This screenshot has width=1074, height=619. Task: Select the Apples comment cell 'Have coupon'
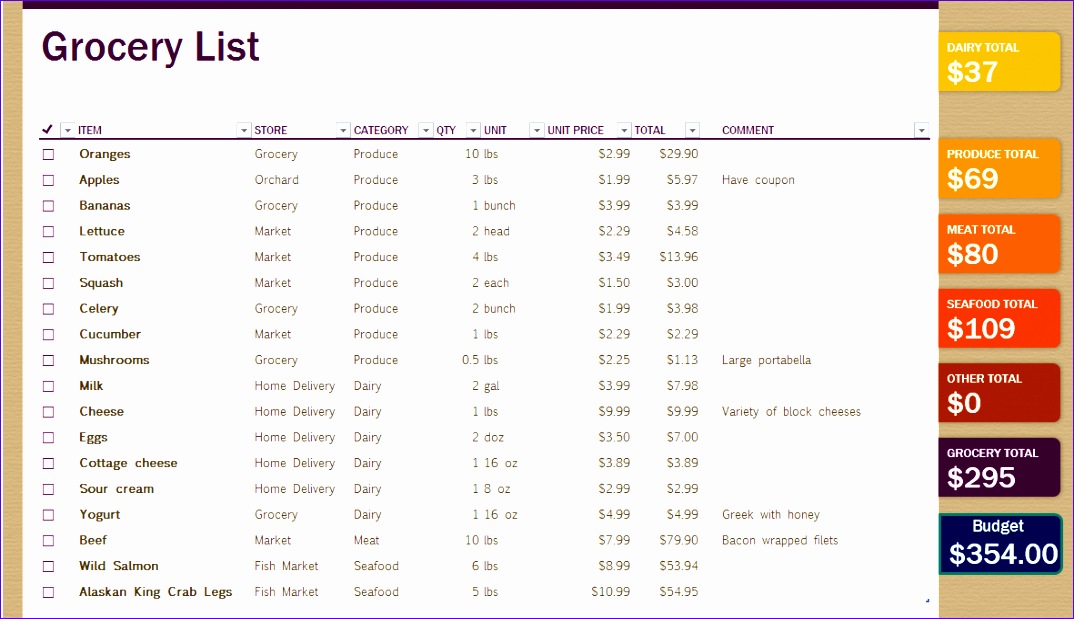point(758,181)
